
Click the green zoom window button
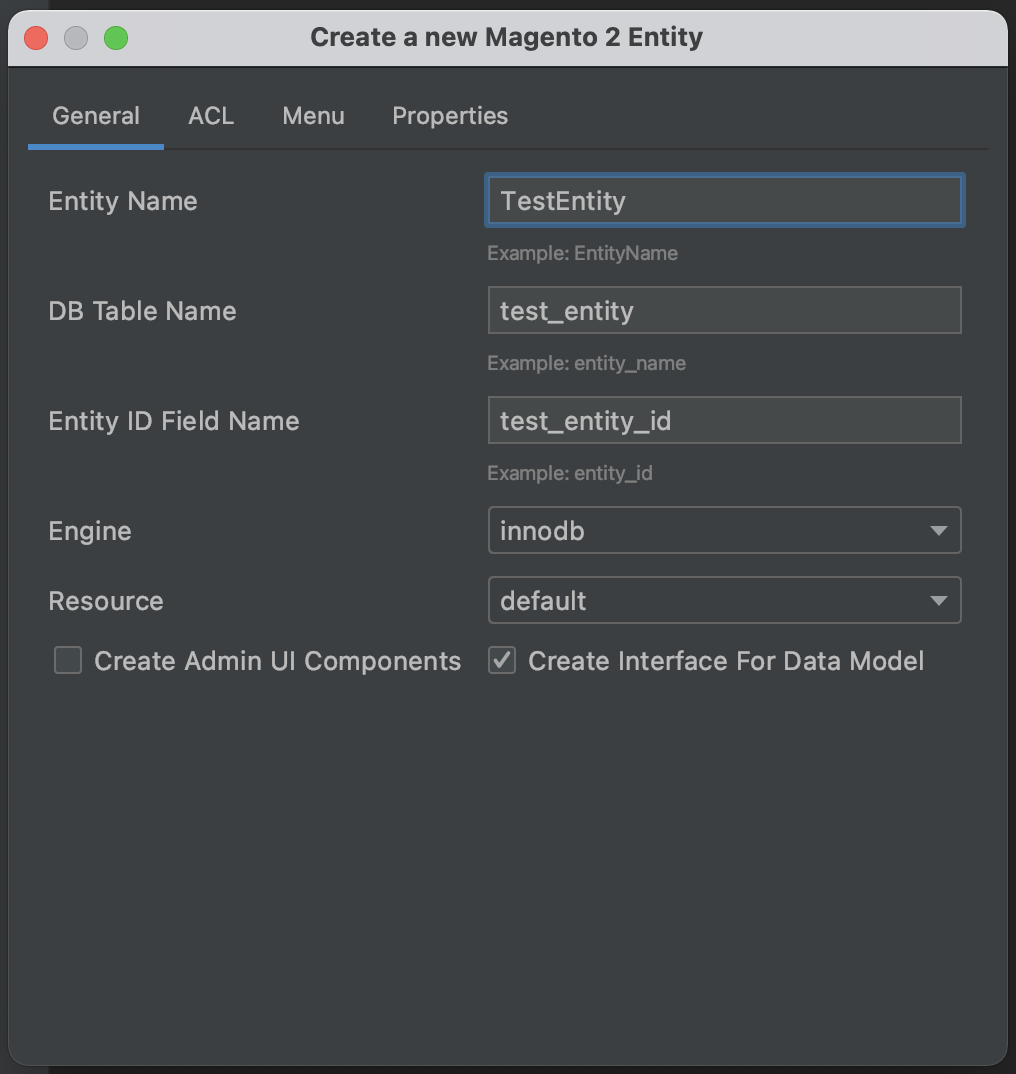[116, 38]
